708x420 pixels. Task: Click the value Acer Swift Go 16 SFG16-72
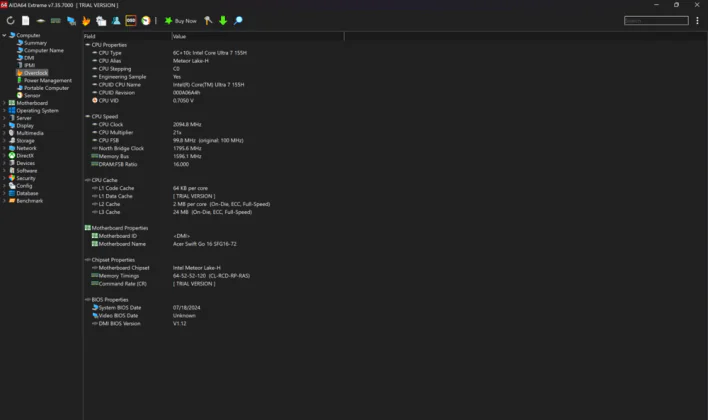click(x=205, y=244)
